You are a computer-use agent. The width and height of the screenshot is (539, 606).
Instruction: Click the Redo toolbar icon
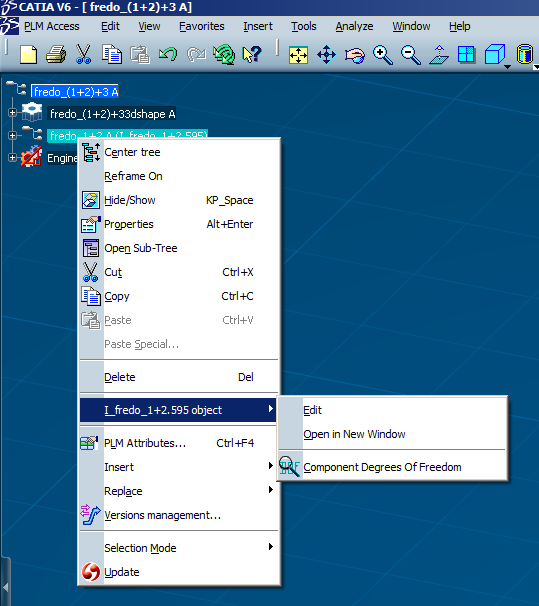point(196,54)
